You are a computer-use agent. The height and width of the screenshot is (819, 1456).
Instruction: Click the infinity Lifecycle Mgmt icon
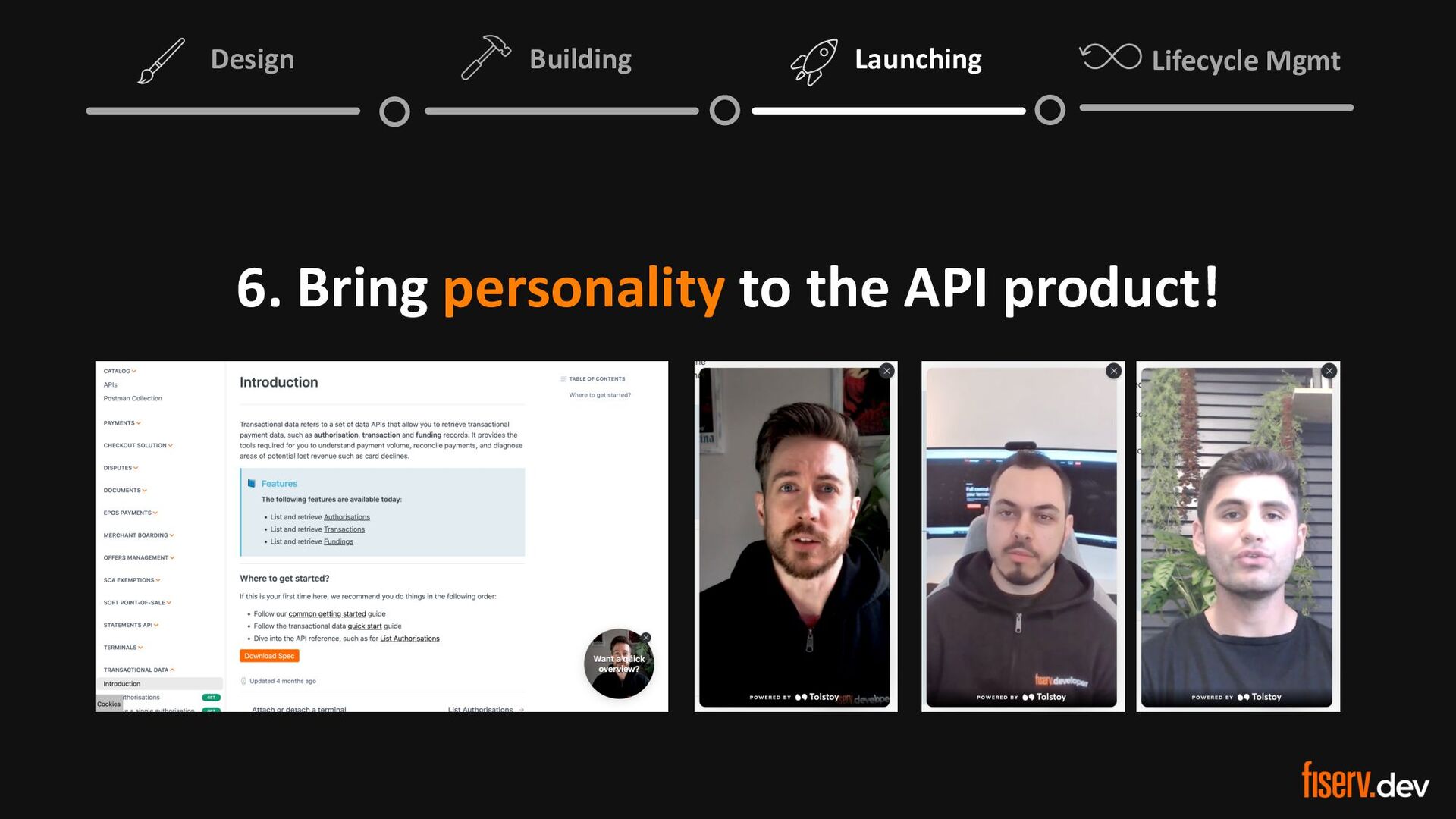click(1110, 57)
